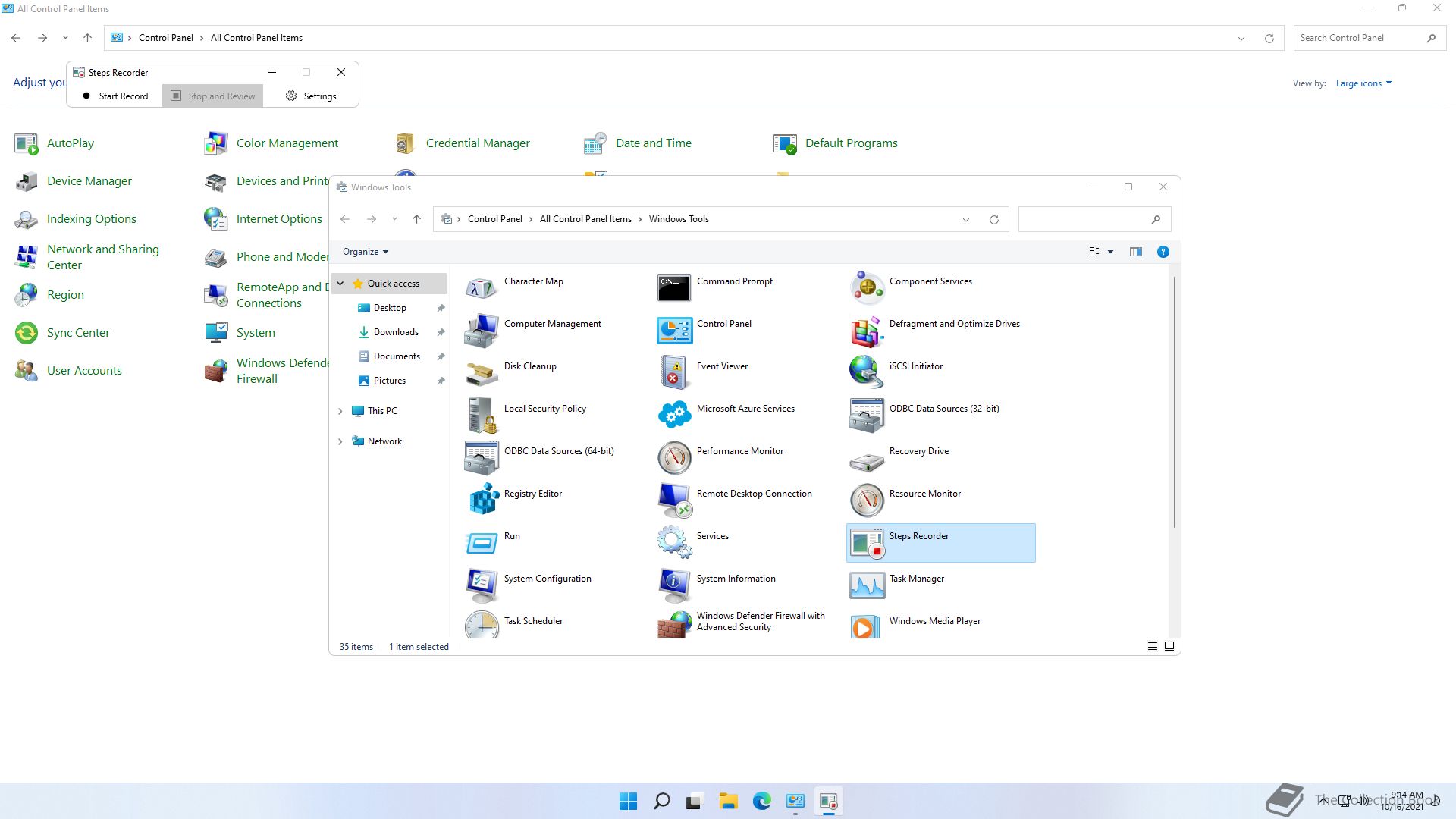This screenshot has height=819, width=1456.
Task: Select iSCSI Initiator icon
Action: tap(866, 373)
